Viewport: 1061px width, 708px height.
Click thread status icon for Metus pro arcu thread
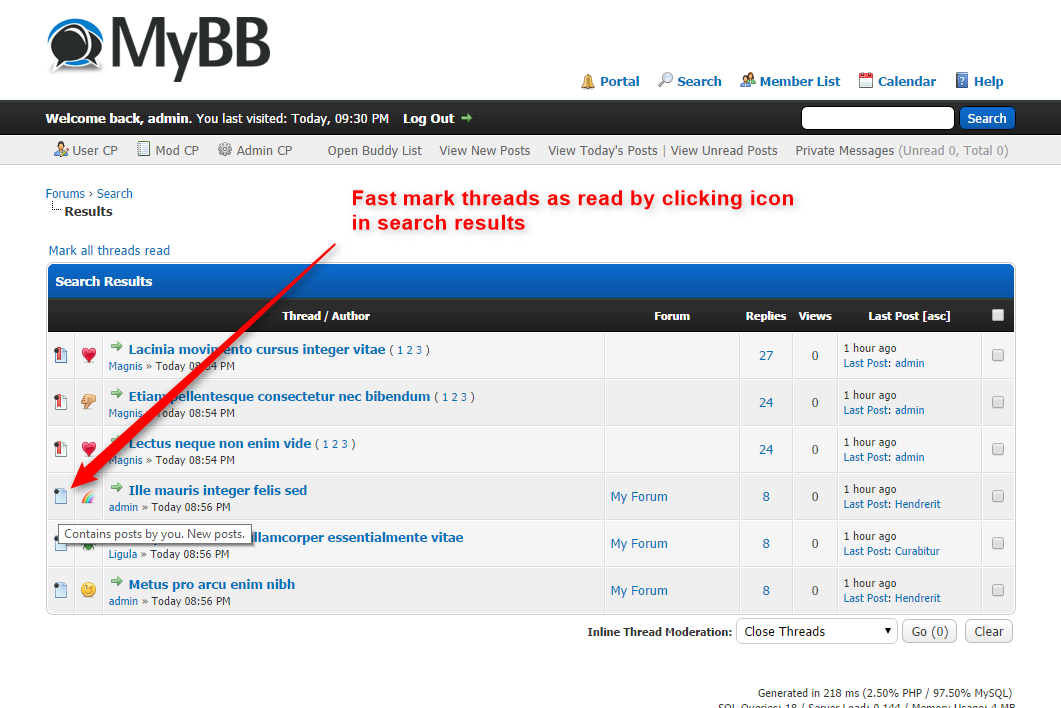[61, 590]
